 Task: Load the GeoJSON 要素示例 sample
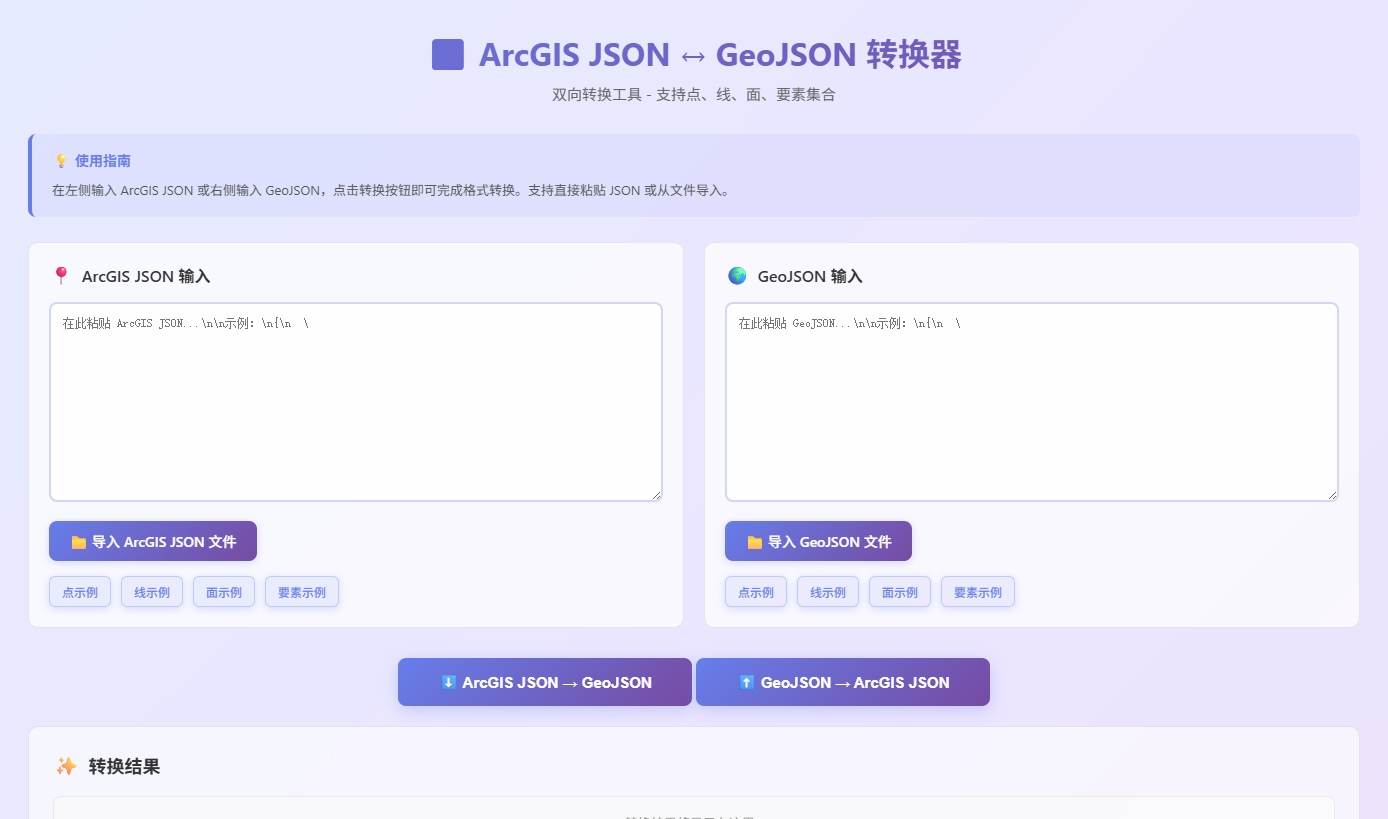coord(978,592)
